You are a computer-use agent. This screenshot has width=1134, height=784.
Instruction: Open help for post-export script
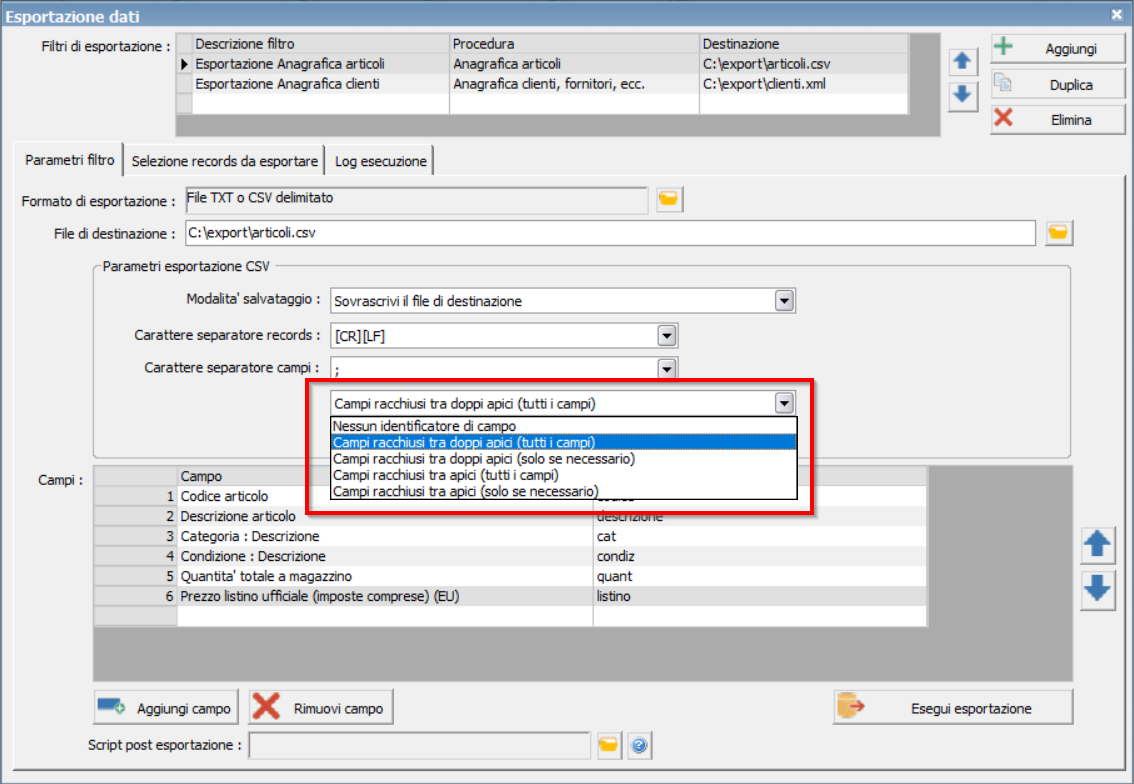tap(639, 745)
